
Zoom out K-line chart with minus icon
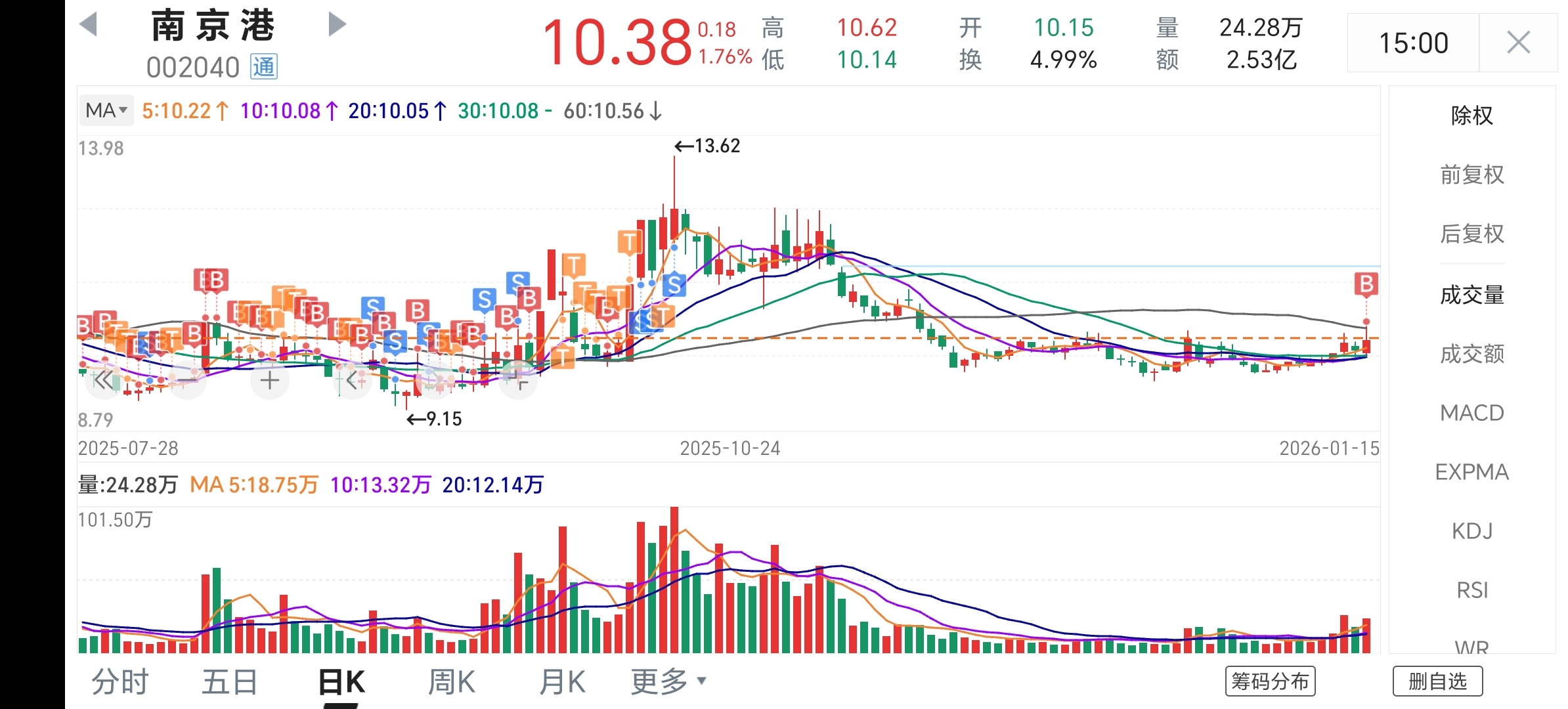[x=187, y=380]
